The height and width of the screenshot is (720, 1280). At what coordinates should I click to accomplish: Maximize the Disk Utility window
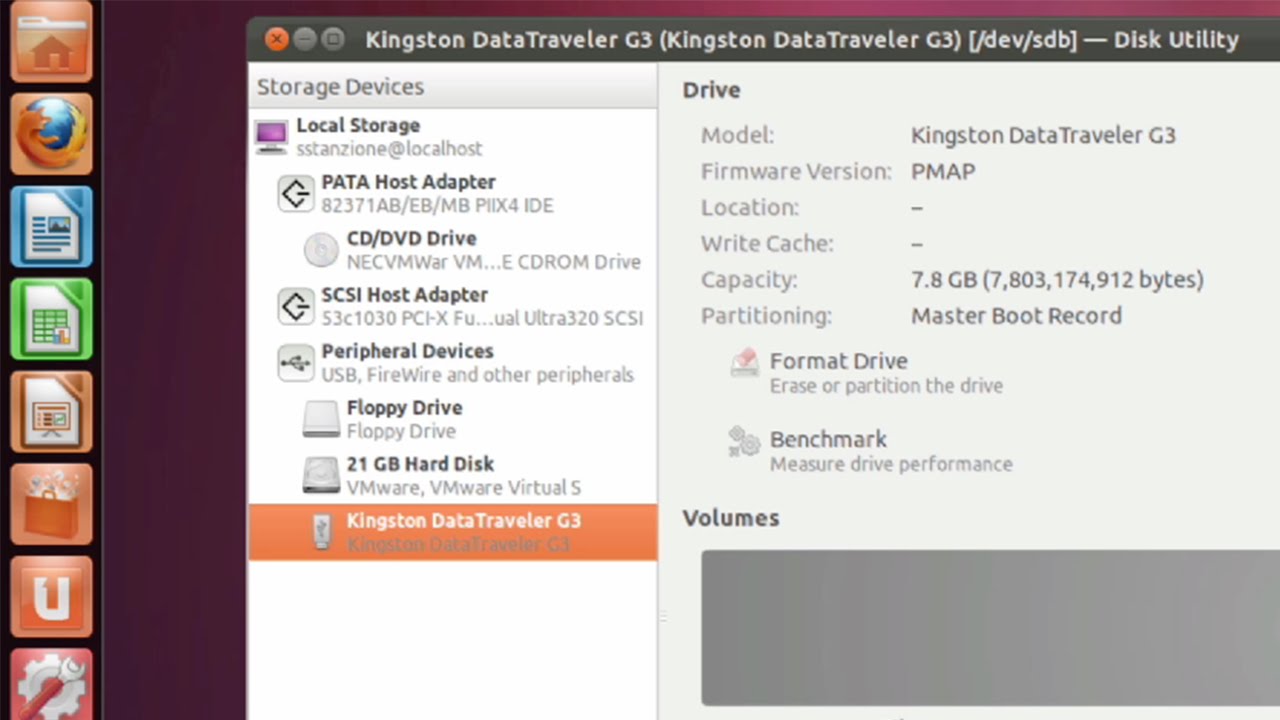[x=333, y=39]
